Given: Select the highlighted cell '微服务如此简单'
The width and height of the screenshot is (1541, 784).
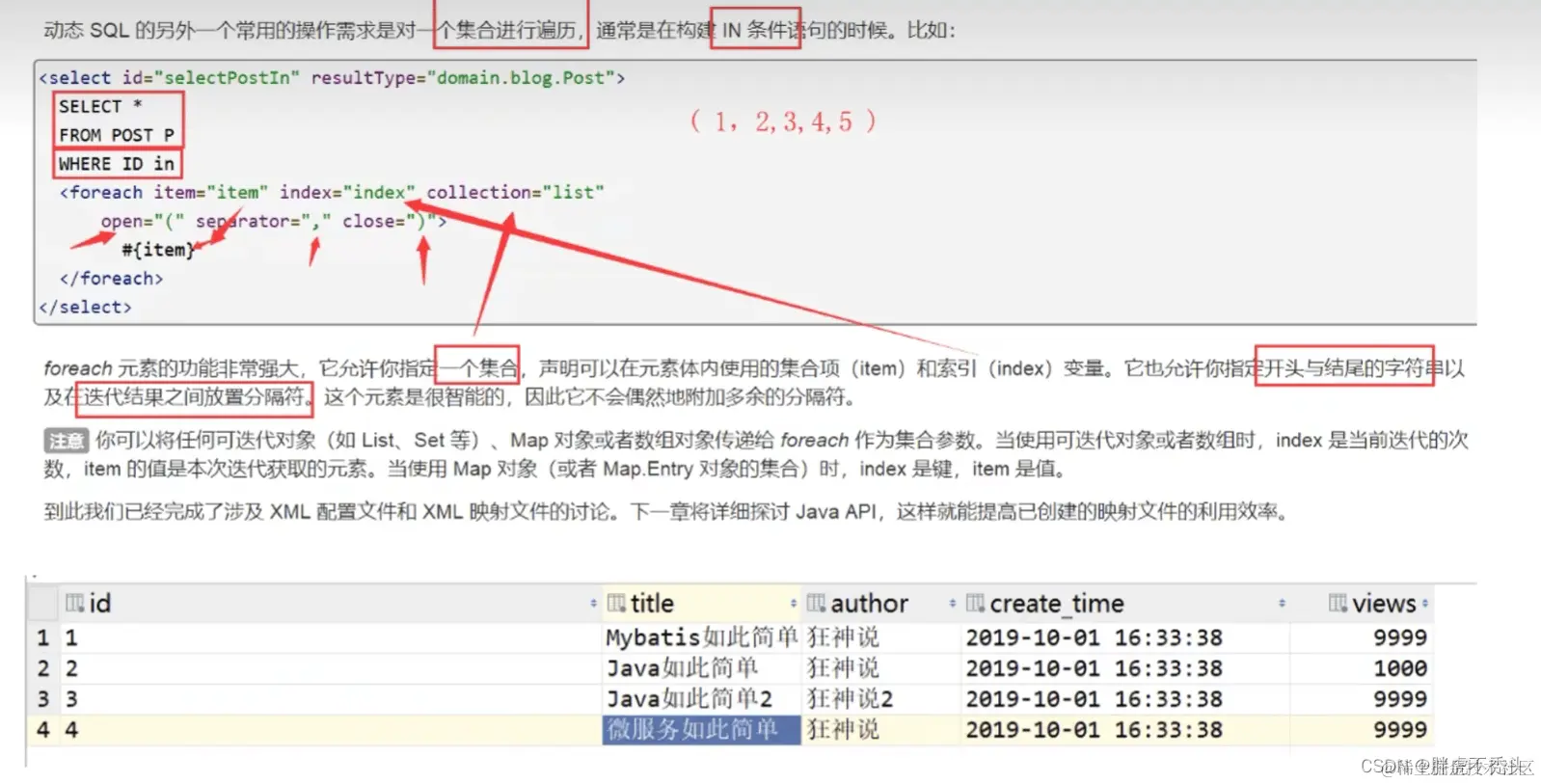Looking at the screenshot, I should (701, 730).
